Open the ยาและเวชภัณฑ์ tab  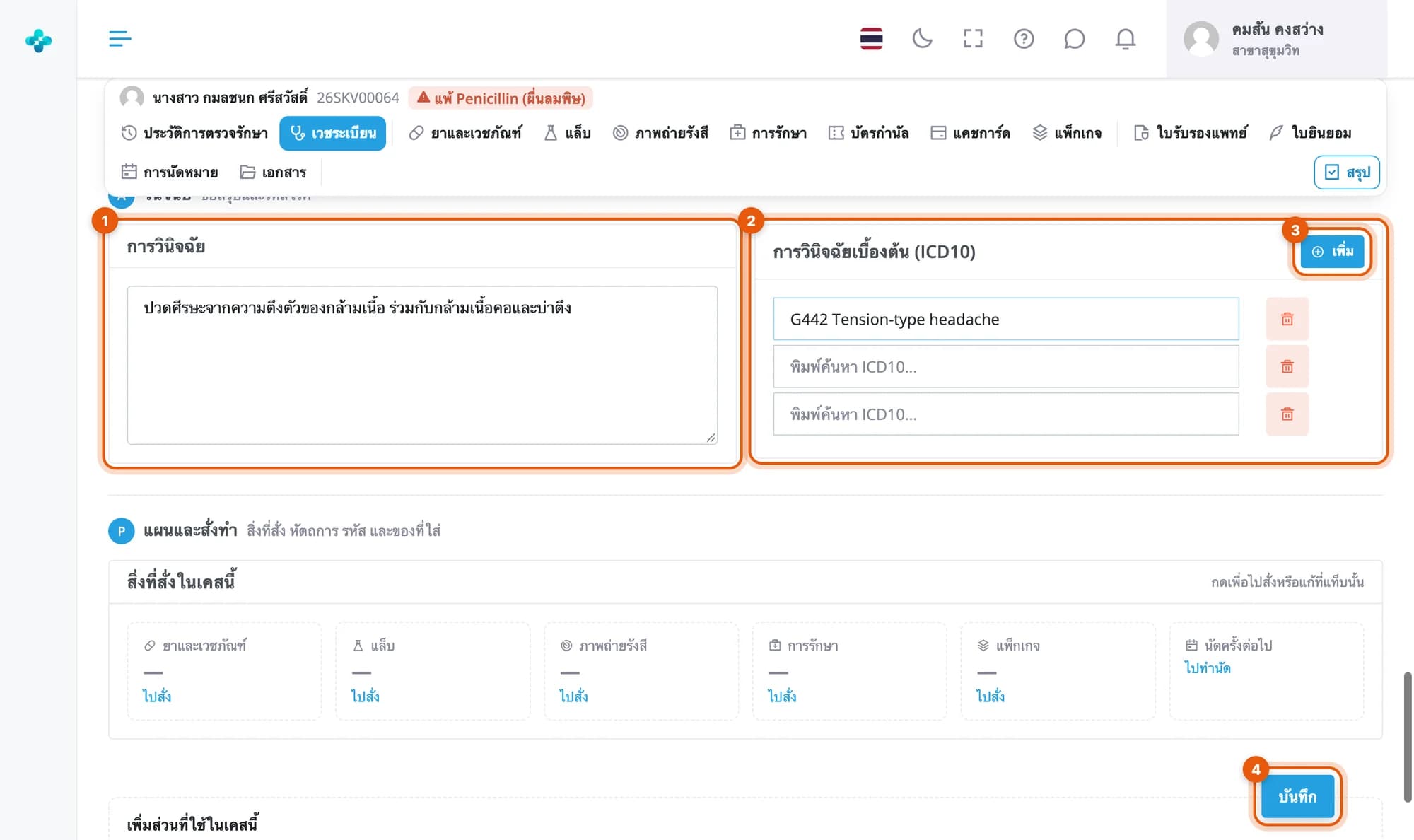coord(465,133)
